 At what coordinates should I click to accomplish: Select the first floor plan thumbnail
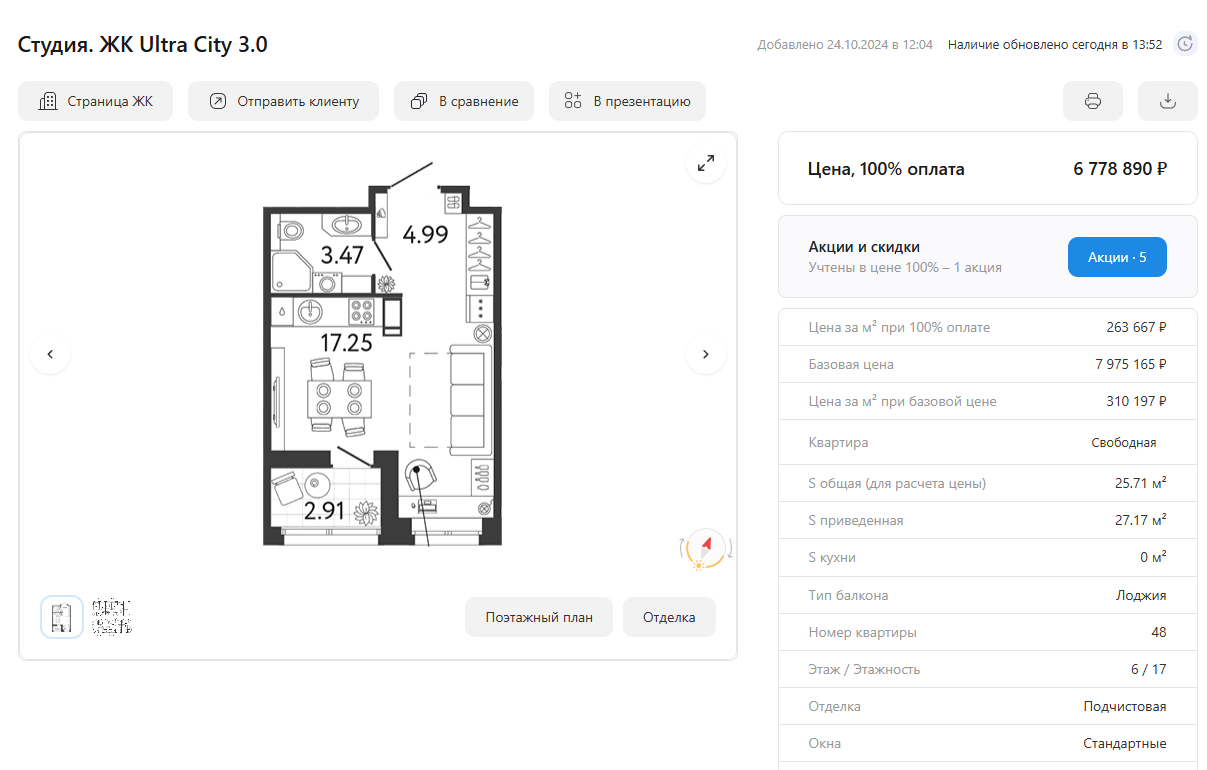pos(62,617)
